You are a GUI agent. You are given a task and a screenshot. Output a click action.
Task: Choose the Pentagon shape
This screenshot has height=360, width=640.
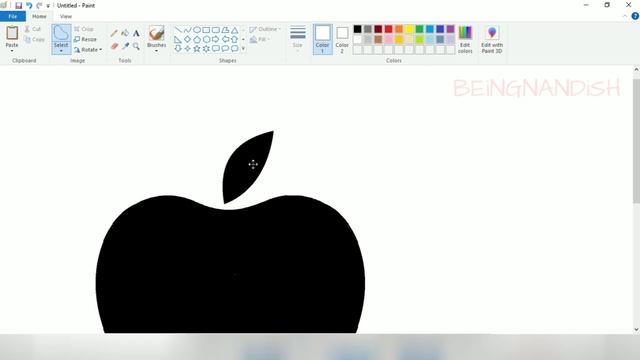click(197, 40)
